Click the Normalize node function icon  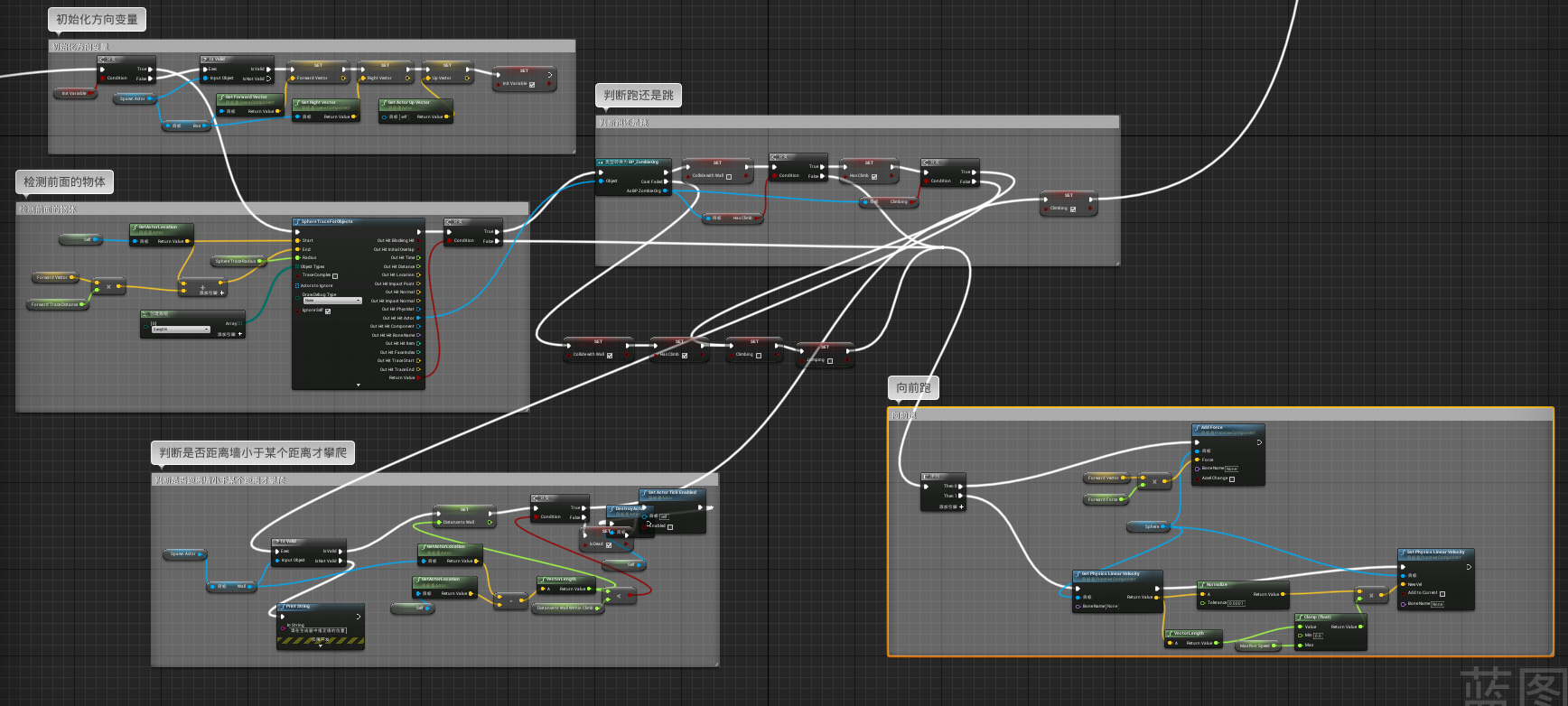tap(1202, 585)
